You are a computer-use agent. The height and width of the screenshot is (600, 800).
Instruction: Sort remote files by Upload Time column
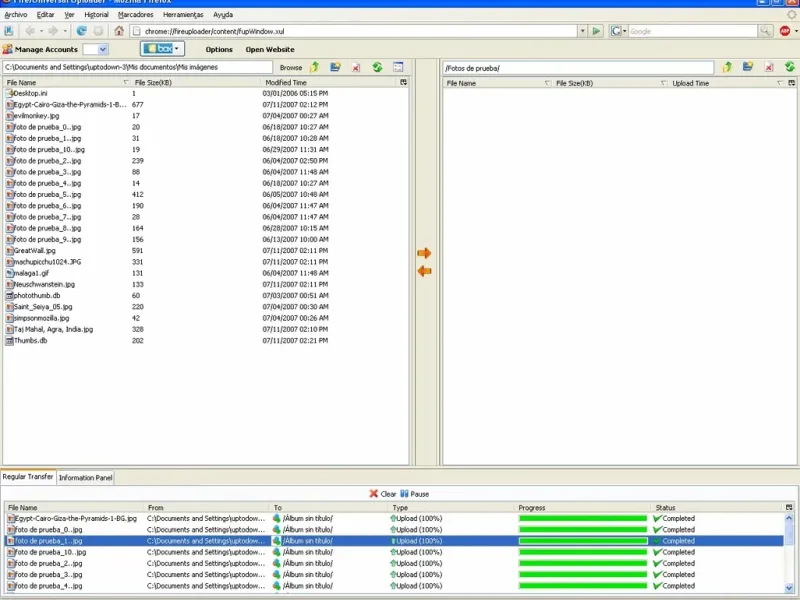click(x=726, y=83)
